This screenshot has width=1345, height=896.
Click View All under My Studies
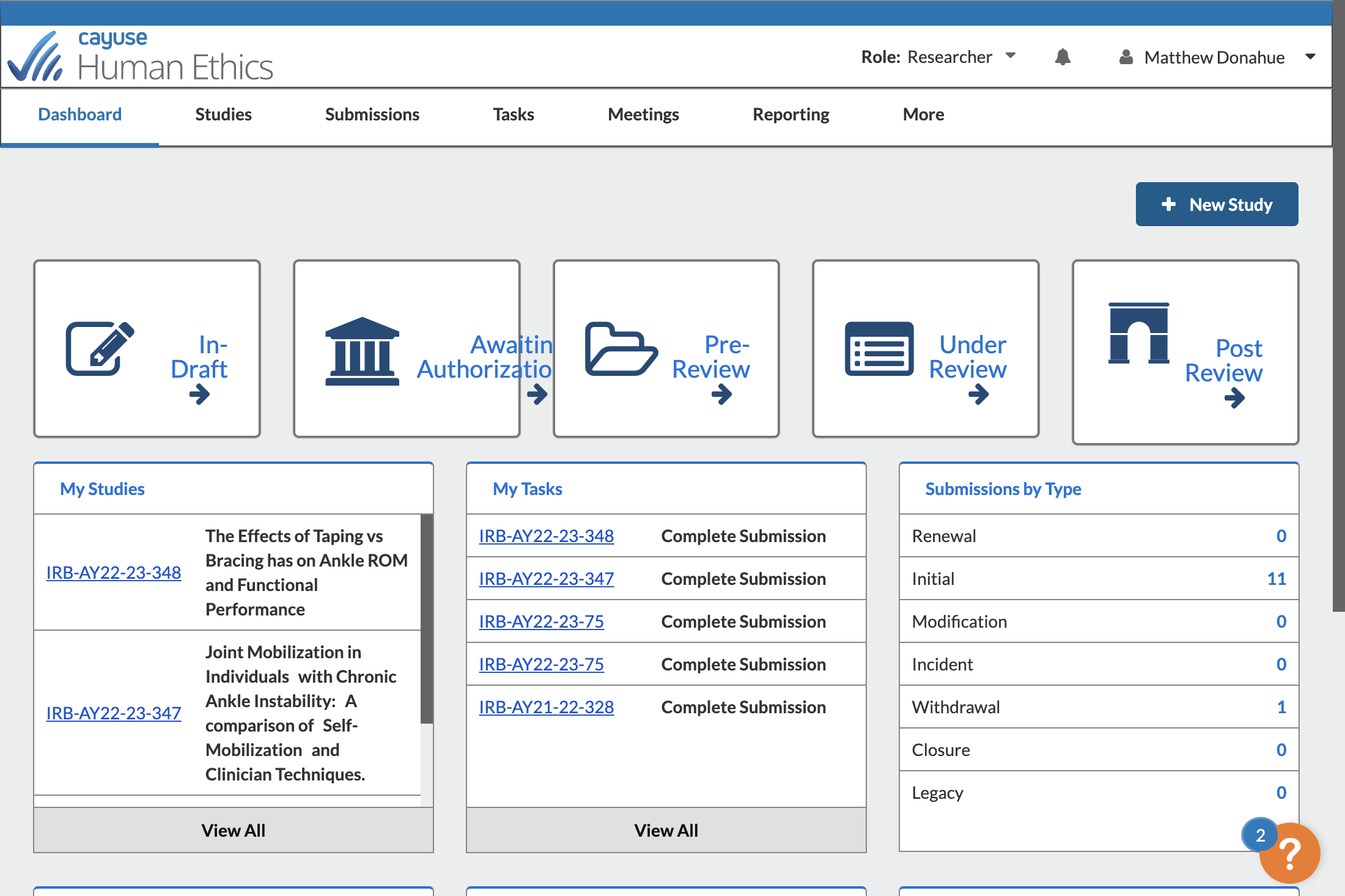tap(234, 830)
